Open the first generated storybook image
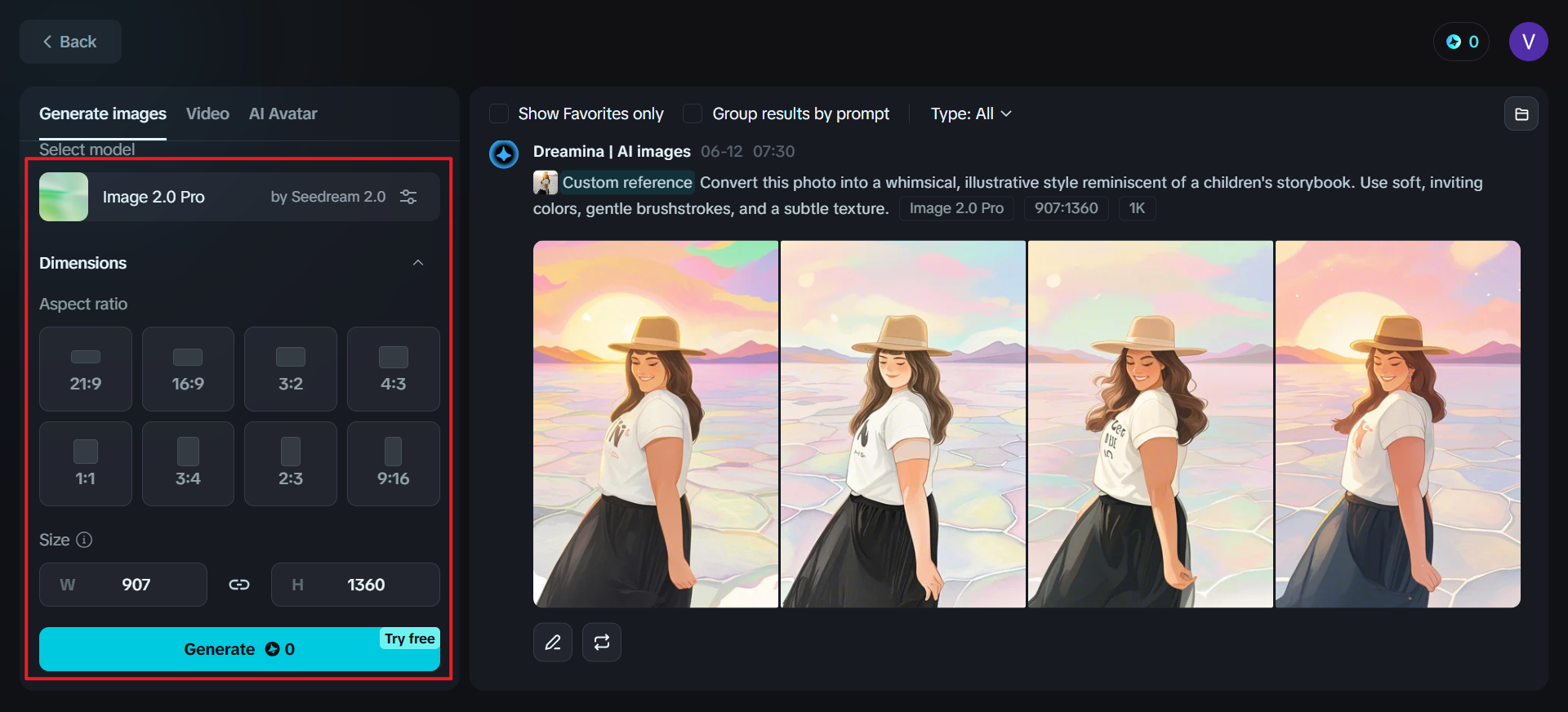Image resolution: width=1568 pixels, height=712 pixels. pyautogui.click(x=656, y=424)
